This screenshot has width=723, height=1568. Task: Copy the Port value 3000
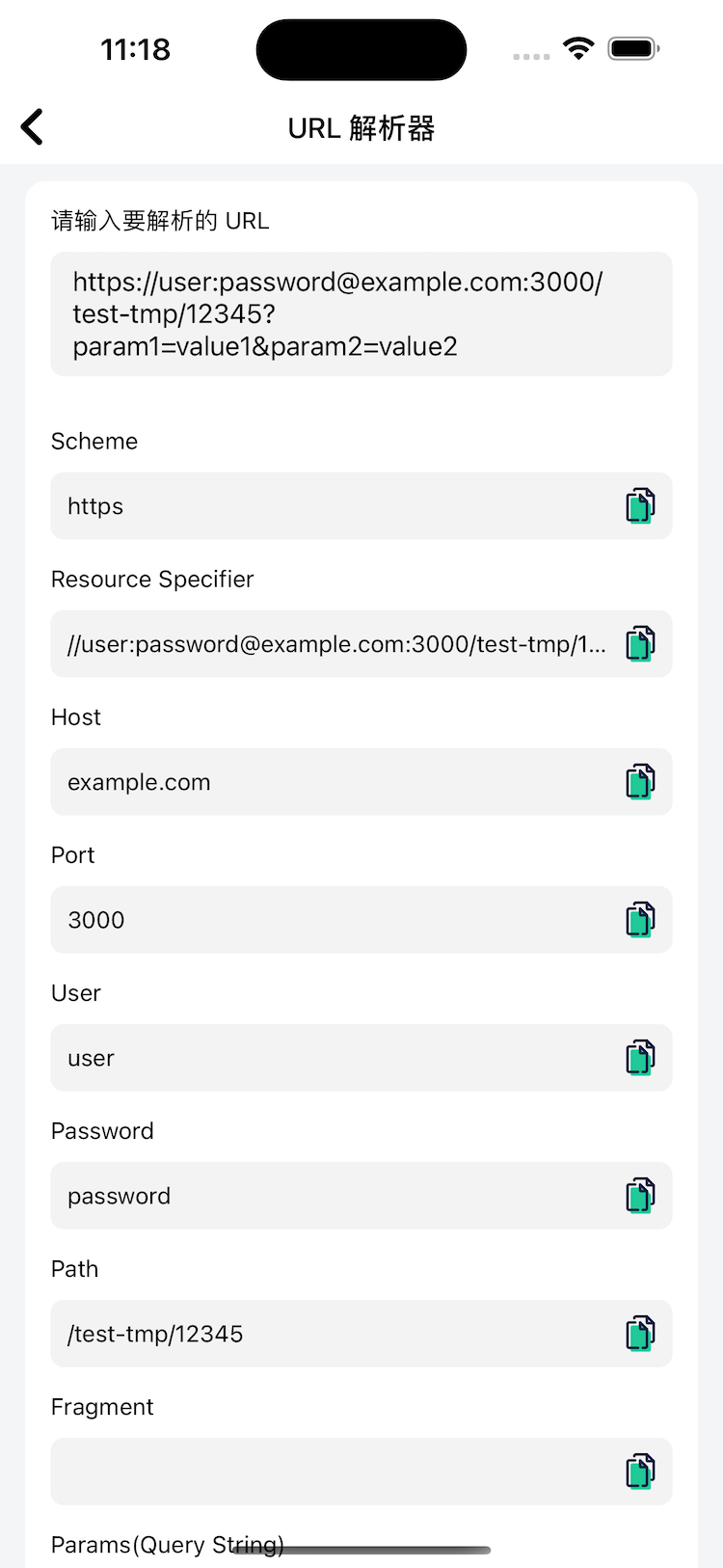[x=640, y=920]
